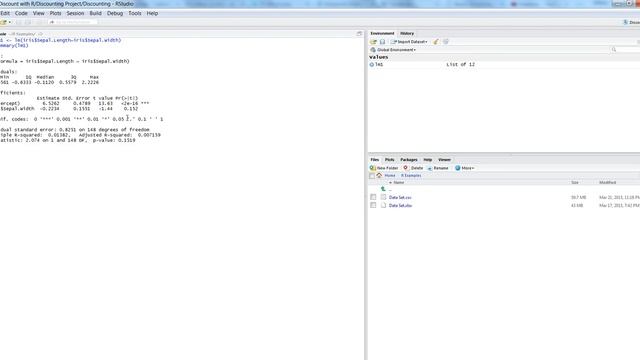Switch to the Help tab in lower pane
Viewport: 640px width, 360px height.
coord(427,160)
